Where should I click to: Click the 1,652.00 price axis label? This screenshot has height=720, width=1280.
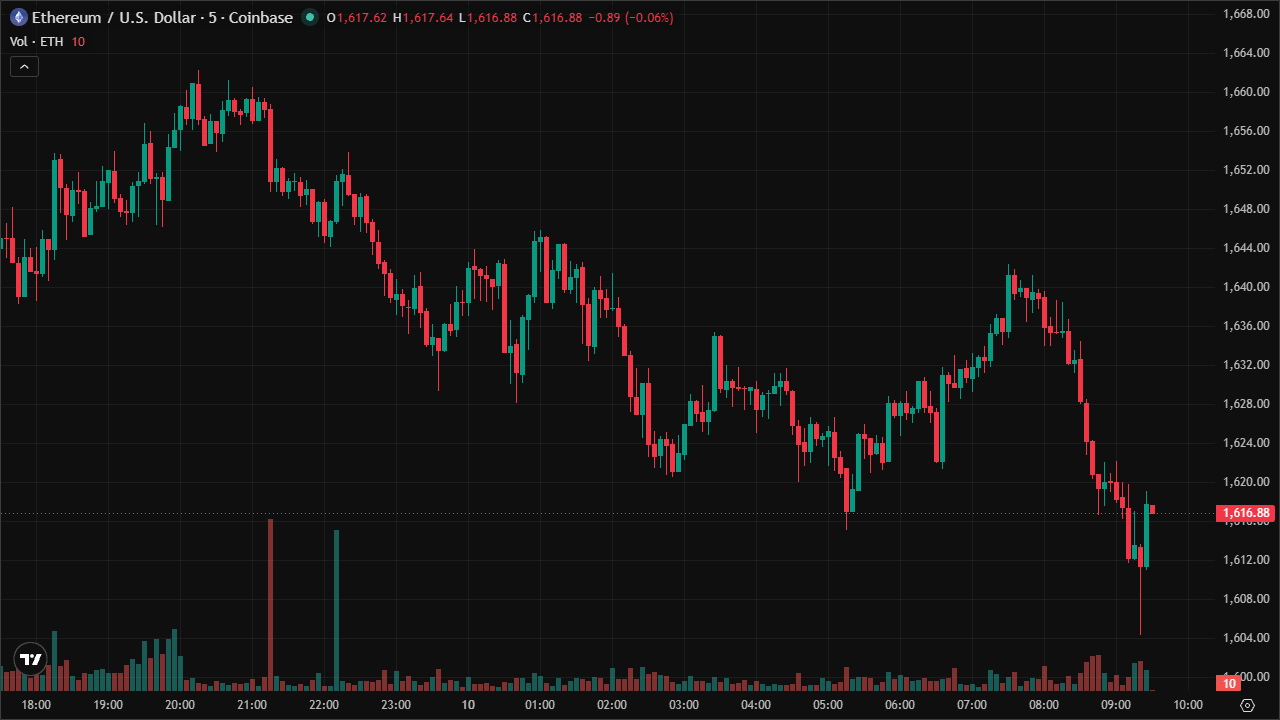click(x=1246, y=170)
